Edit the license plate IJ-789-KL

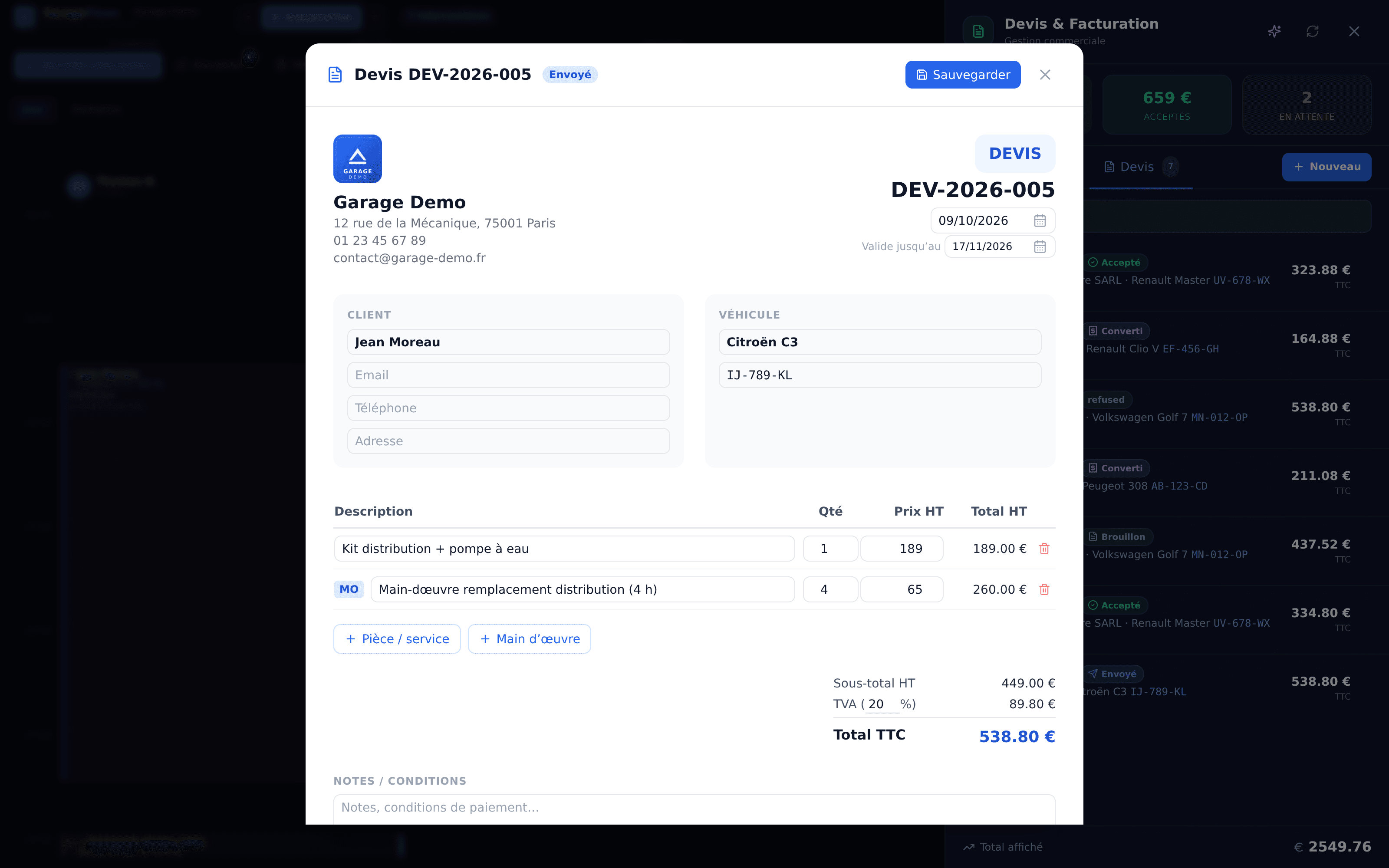click(879, 375)
